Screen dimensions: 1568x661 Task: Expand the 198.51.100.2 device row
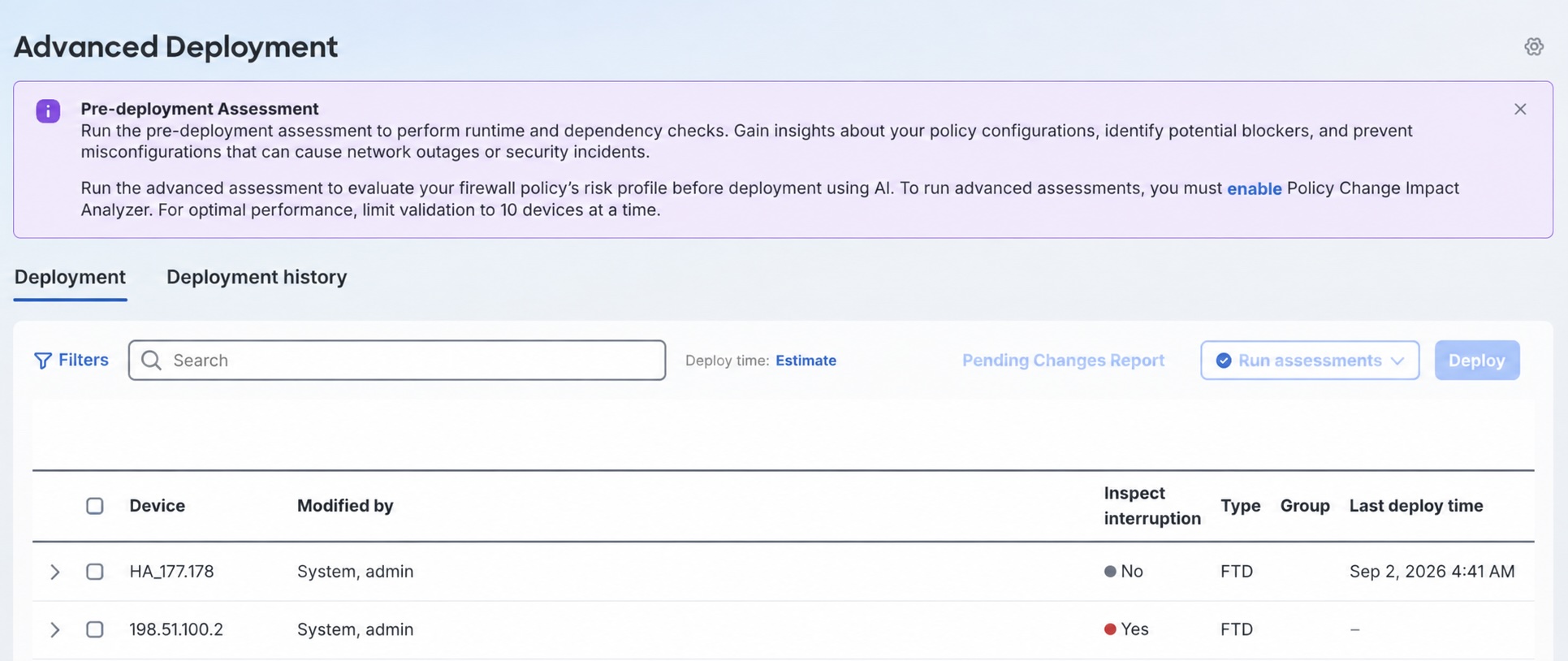[x=54, y=629]
